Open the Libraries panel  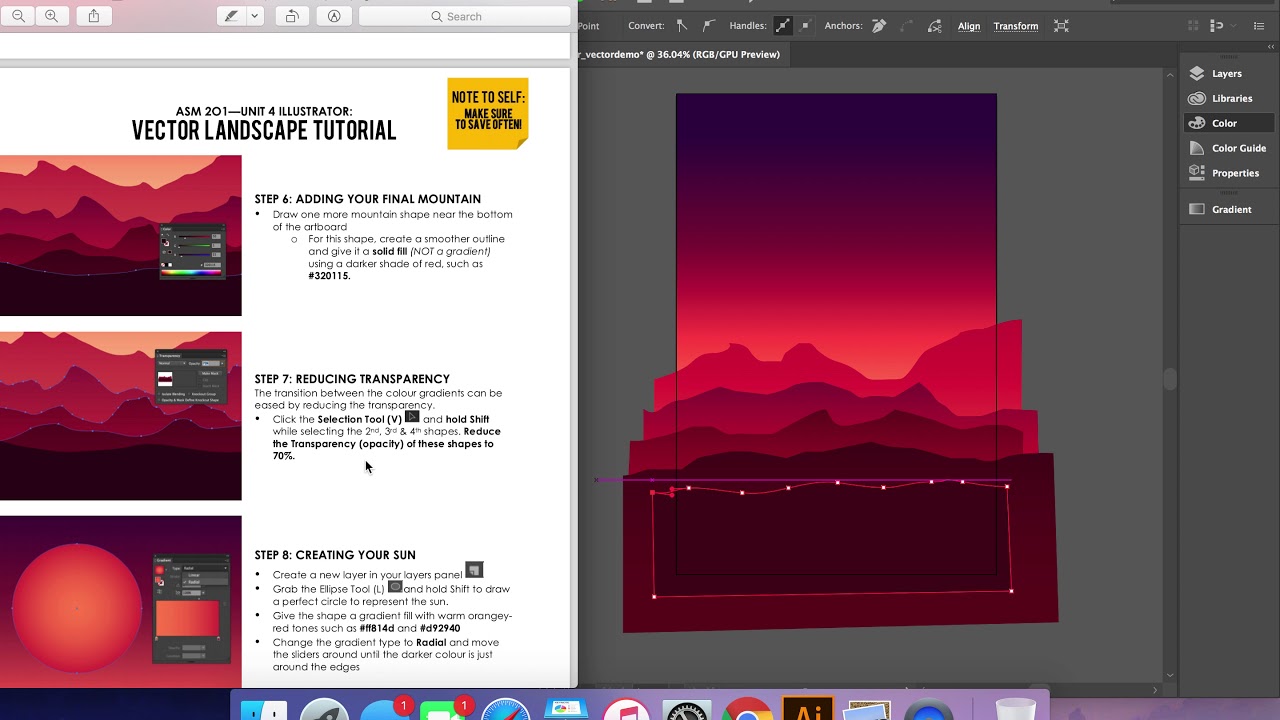[x=1230, y=98]
